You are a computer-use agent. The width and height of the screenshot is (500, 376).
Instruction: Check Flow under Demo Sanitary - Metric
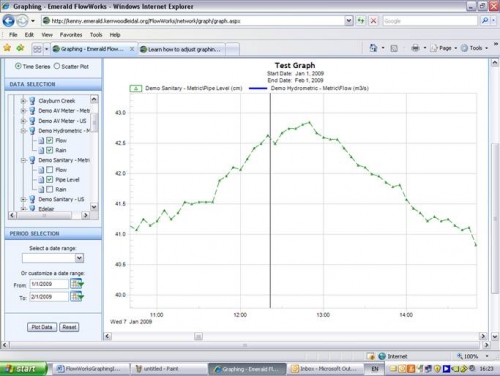pyautogui.click(x=49, y=170)
